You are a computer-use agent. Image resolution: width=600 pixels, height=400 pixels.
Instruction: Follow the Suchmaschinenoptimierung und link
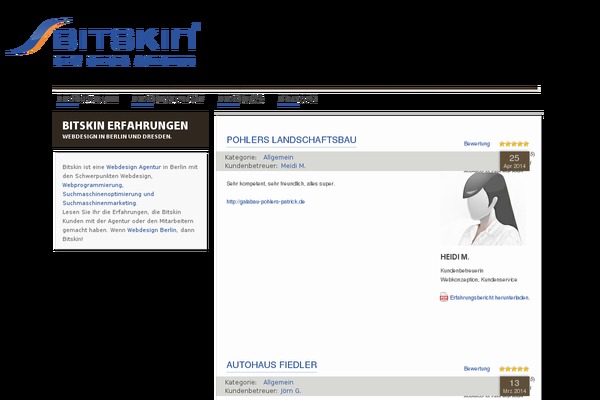pos(108,194)
